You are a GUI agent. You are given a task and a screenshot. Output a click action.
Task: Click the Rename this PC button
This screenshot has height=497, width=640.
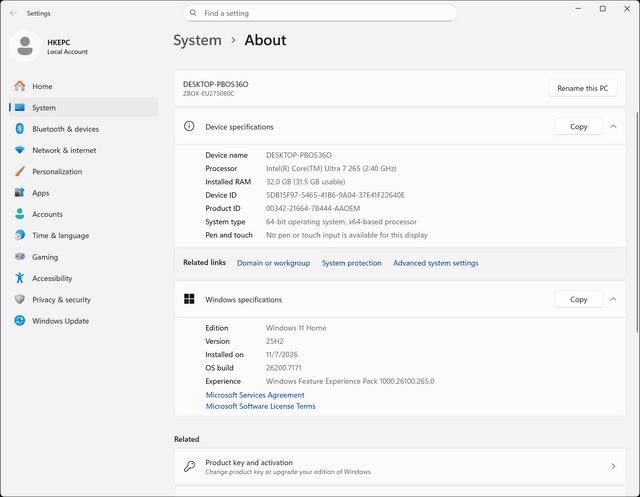[x=582, y=88]
